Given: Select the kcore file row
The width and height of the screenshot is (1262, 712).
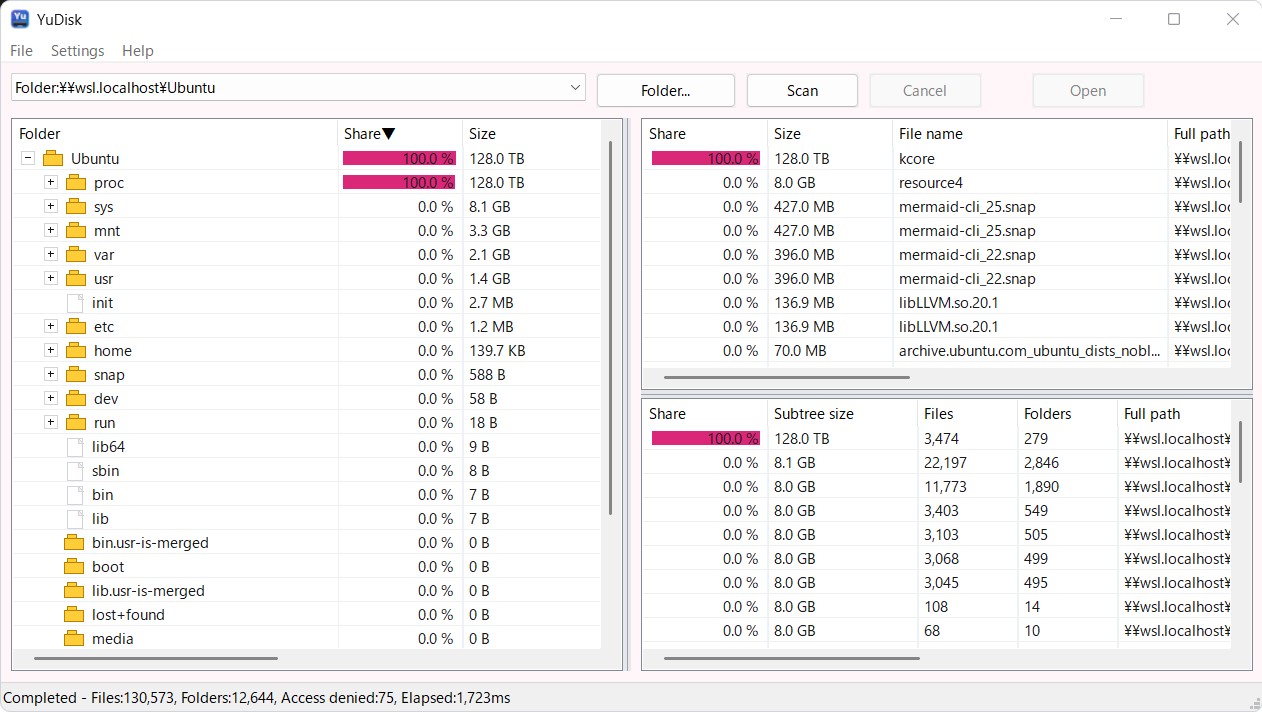Looking at the screenshot, I should (x=936, y=158).
